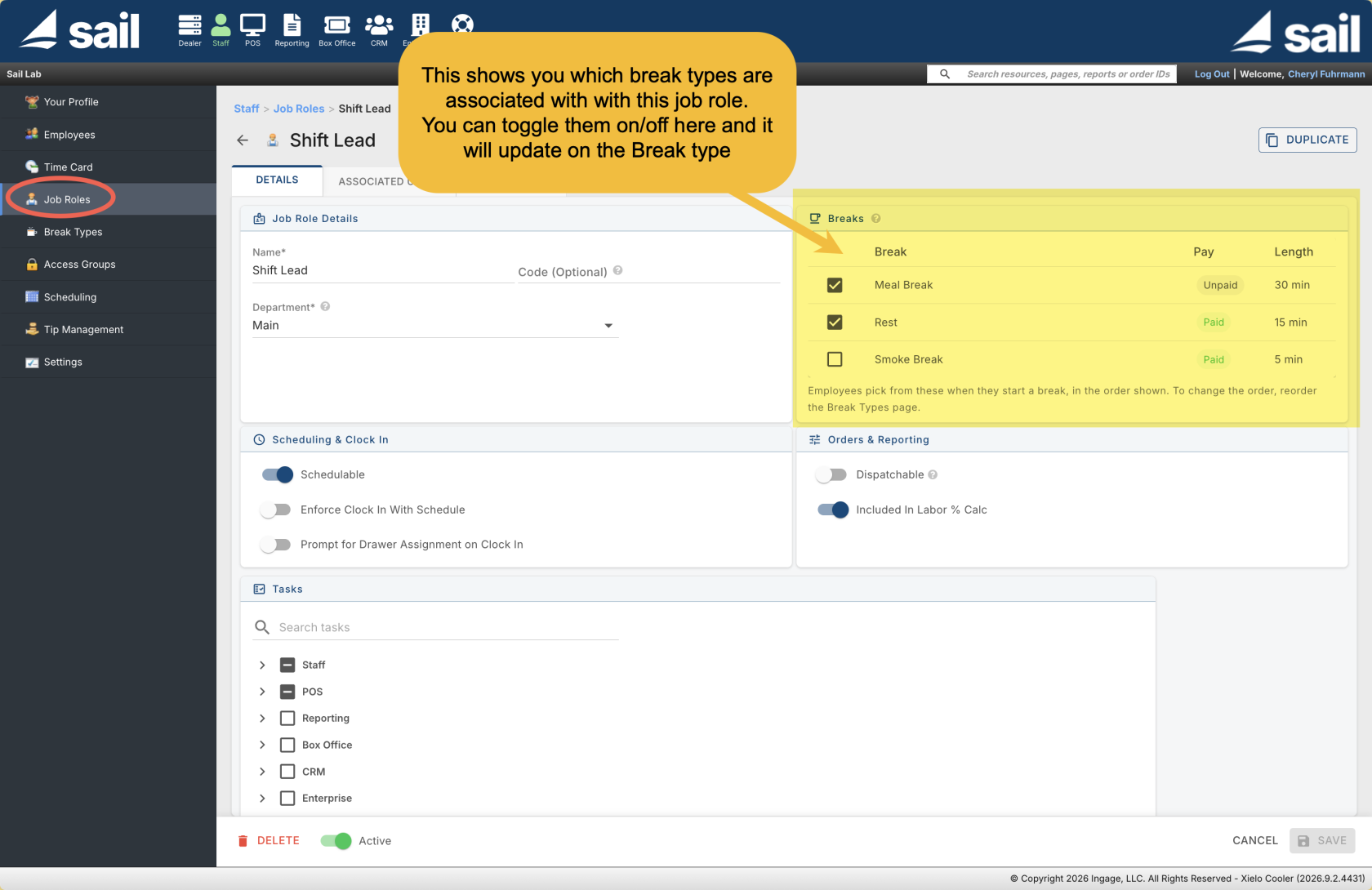
Task: Expand the CRM tasks tree node
Action: (x=262, y=772)
